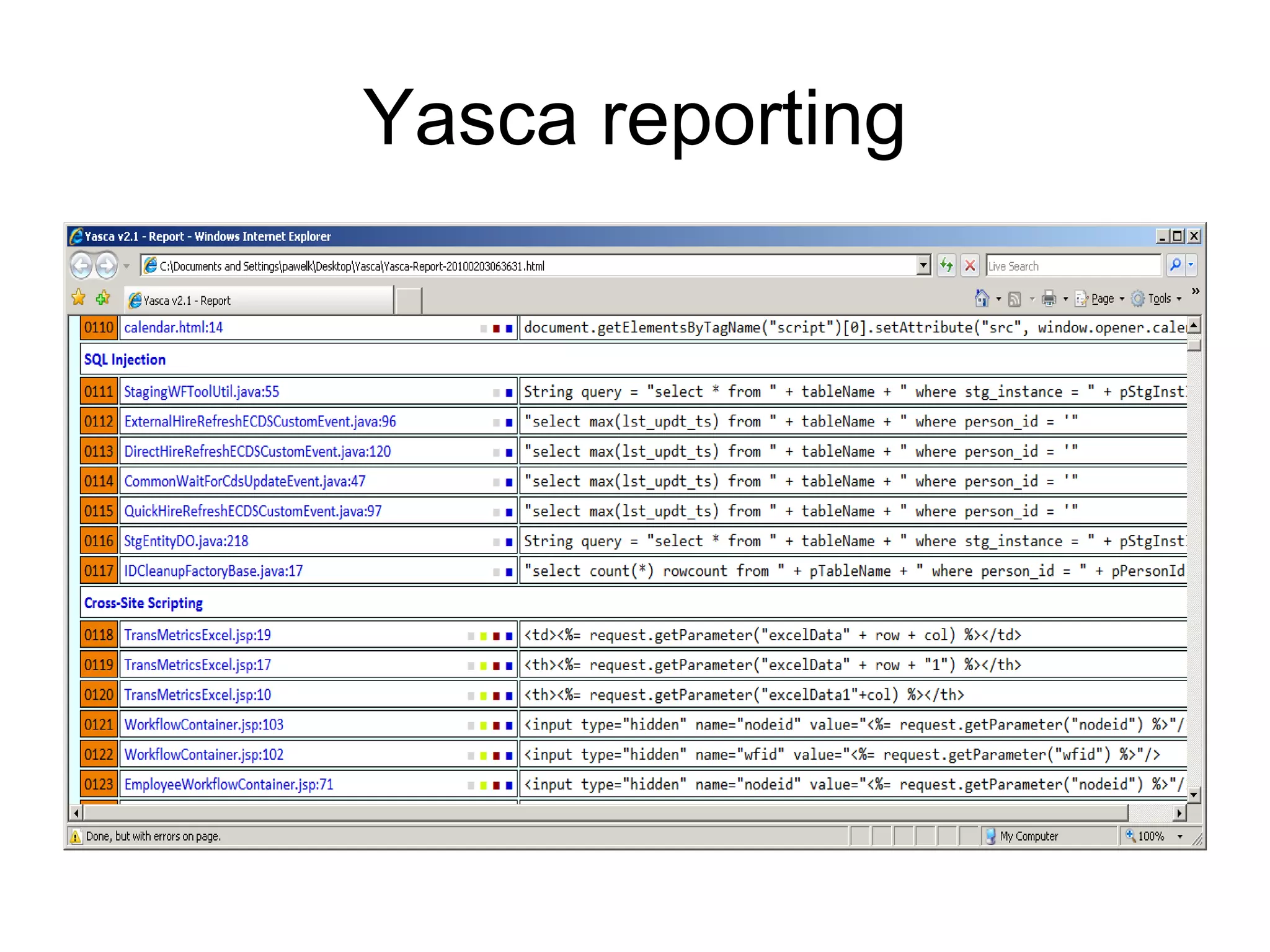Click the vertical scrollbar down arrow

[1194, 795]
